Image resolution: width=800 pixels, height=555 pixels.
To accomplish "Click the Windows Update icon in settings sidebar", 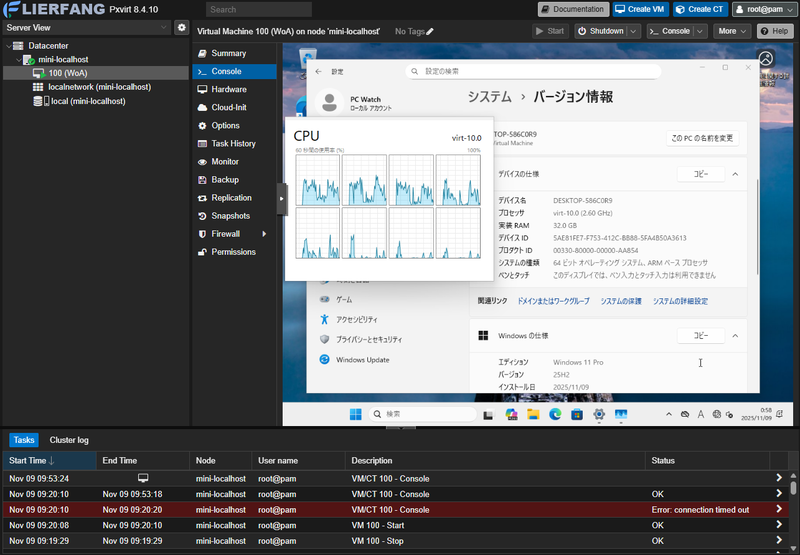I will 324,360.
